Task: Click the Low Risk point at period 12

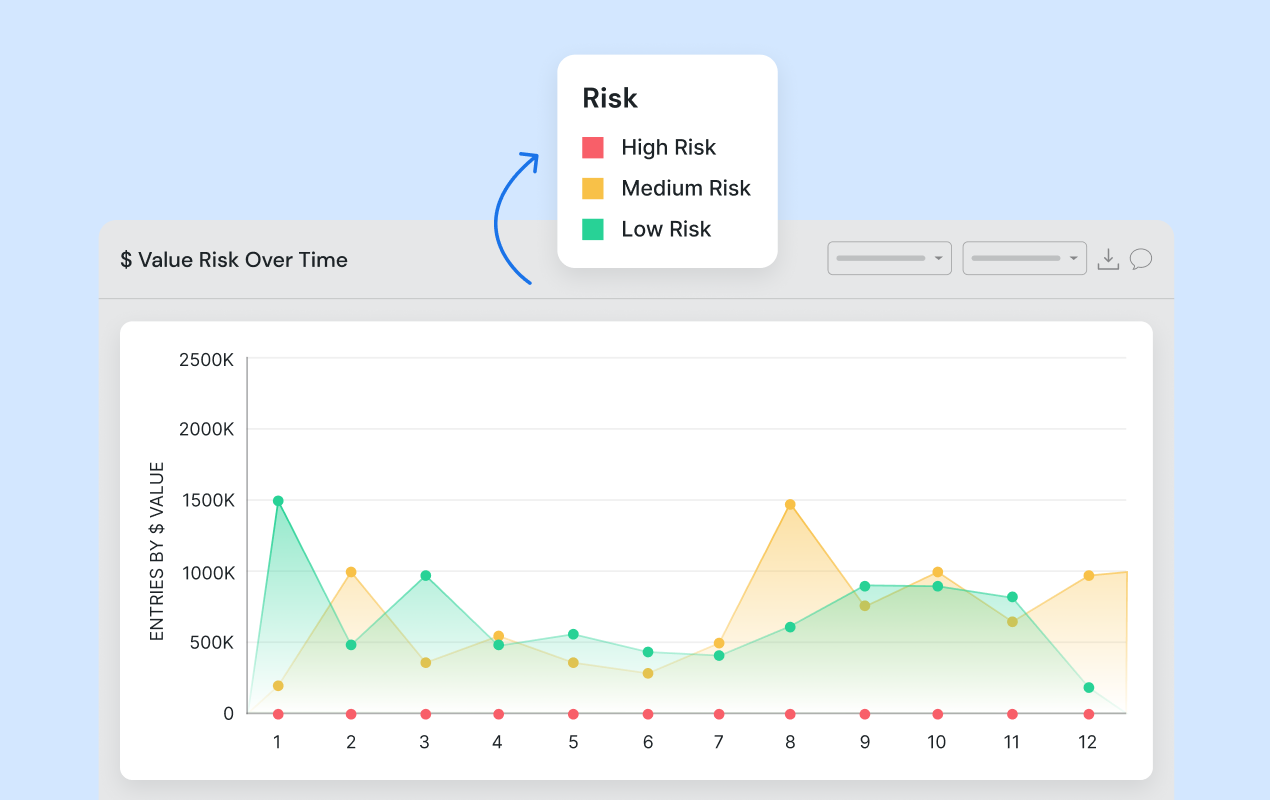Action: point(1088,688)
